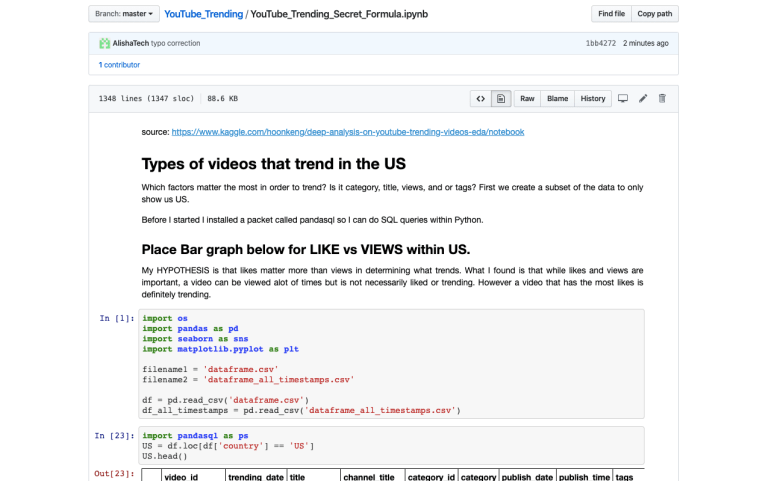The height and width of the screenshot is (481, 774).
Task: Open the typo correction commit message
Action: click(176, 43)
